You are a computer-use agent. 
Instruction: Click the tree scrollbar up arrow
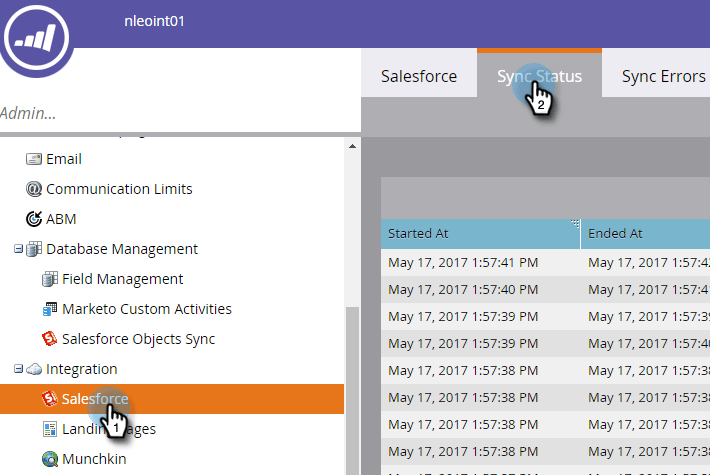(352, 146)
